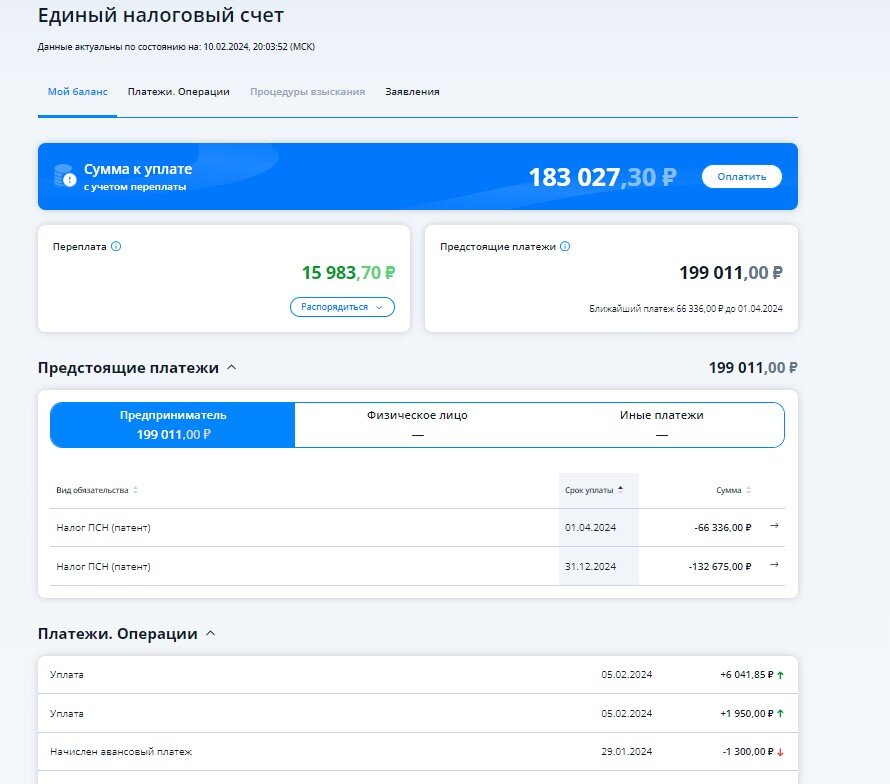
Task: Click info icon next to Переплата
Action: click(x=116, y=246)
